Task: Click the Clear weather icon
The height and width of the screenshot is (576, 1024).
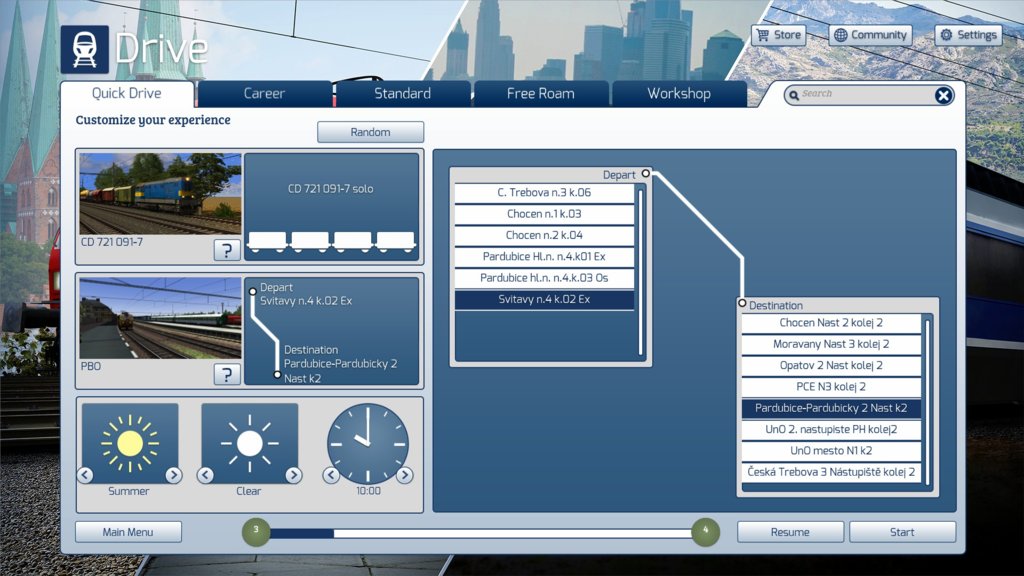Action: coord(249,443)
